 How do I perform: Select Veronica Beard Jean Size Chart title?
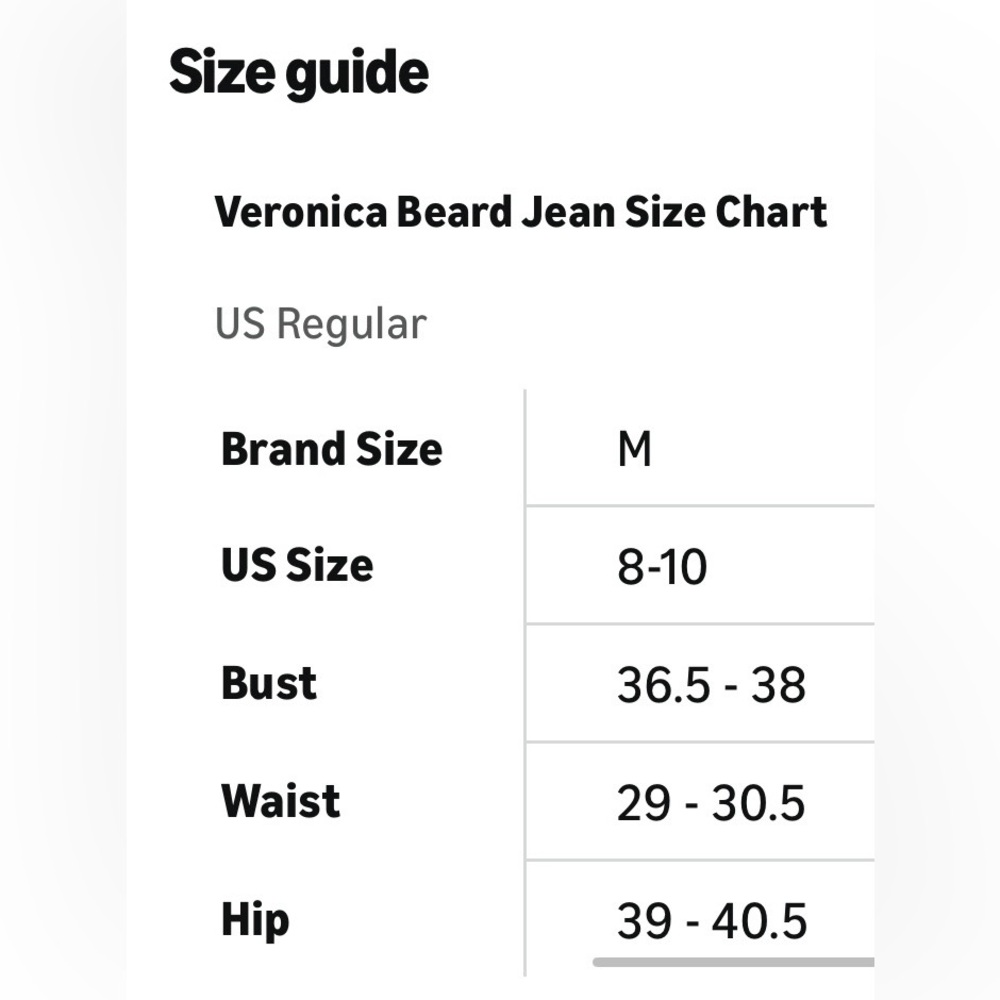coord(521,212)
